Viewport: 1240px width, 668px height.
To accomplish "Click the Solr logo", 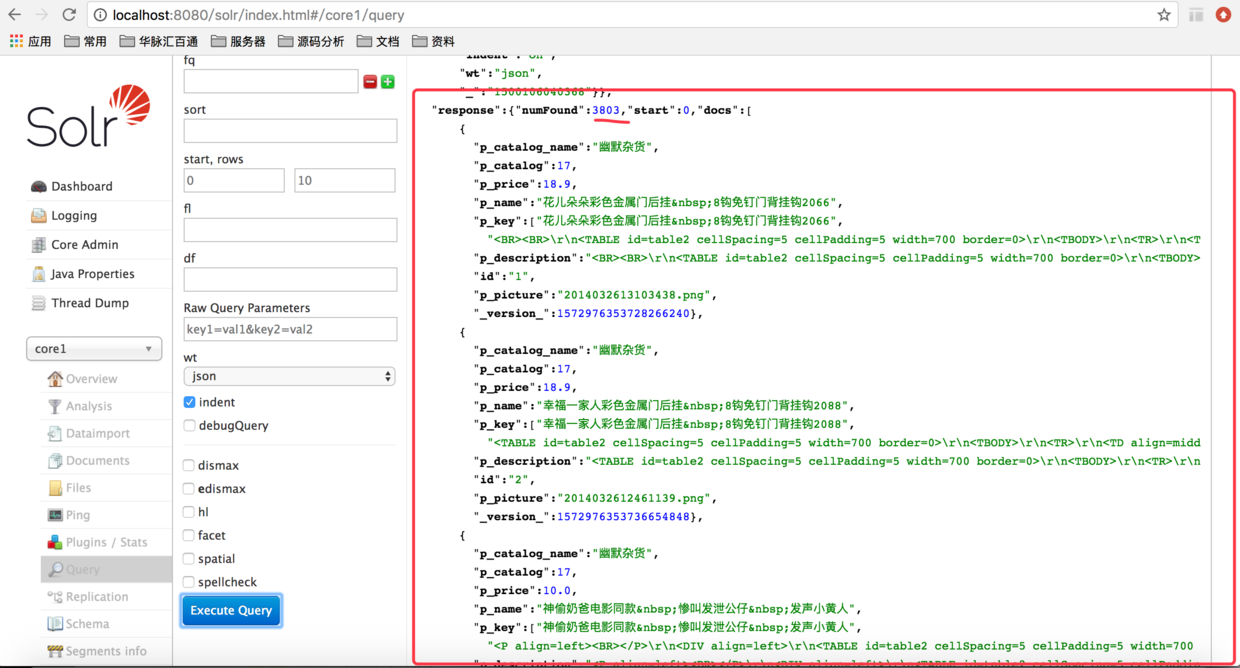I will [x=89, y=116].
